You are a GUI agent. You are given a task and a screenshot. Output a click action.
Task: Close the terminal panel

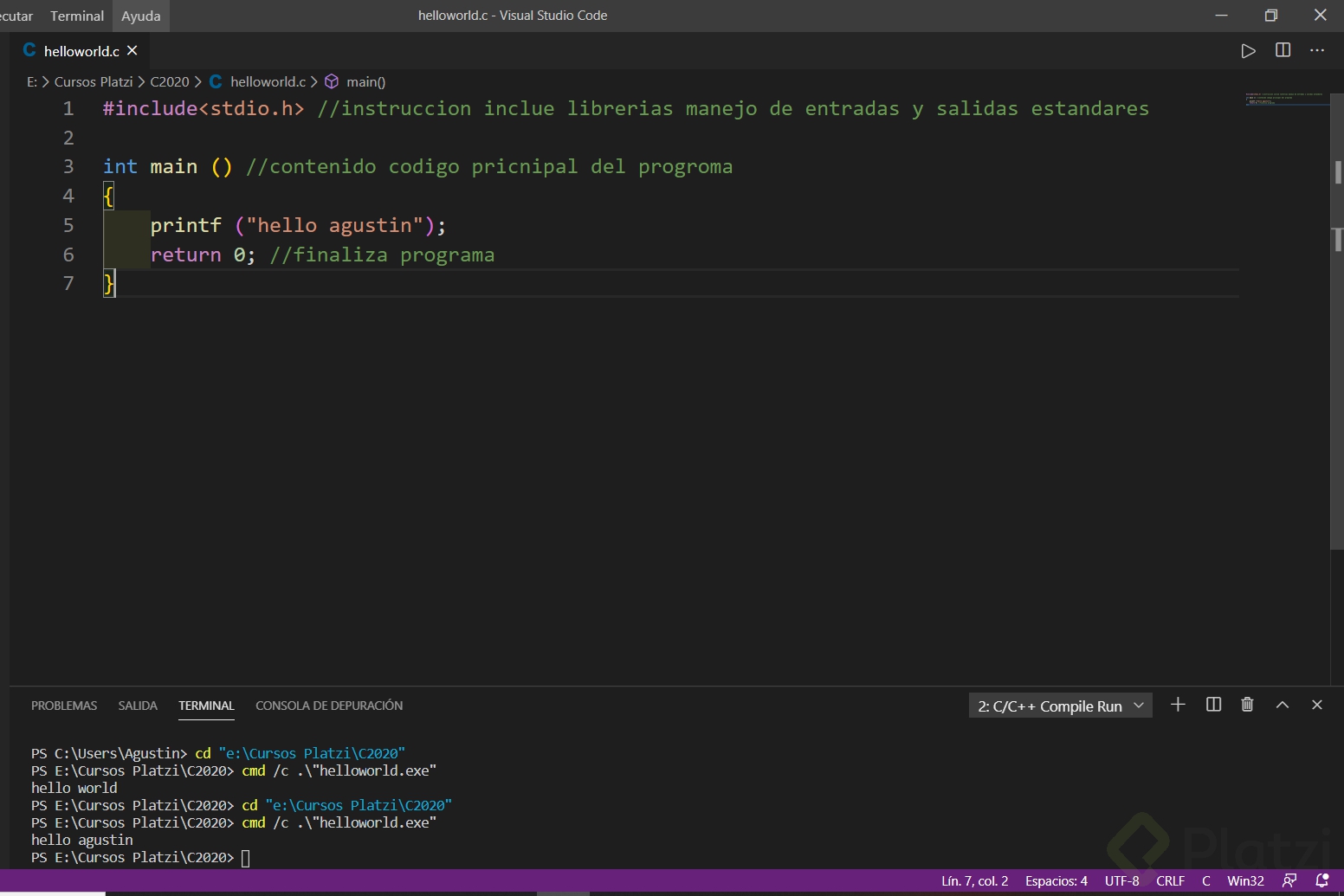tap(1317, 705)
